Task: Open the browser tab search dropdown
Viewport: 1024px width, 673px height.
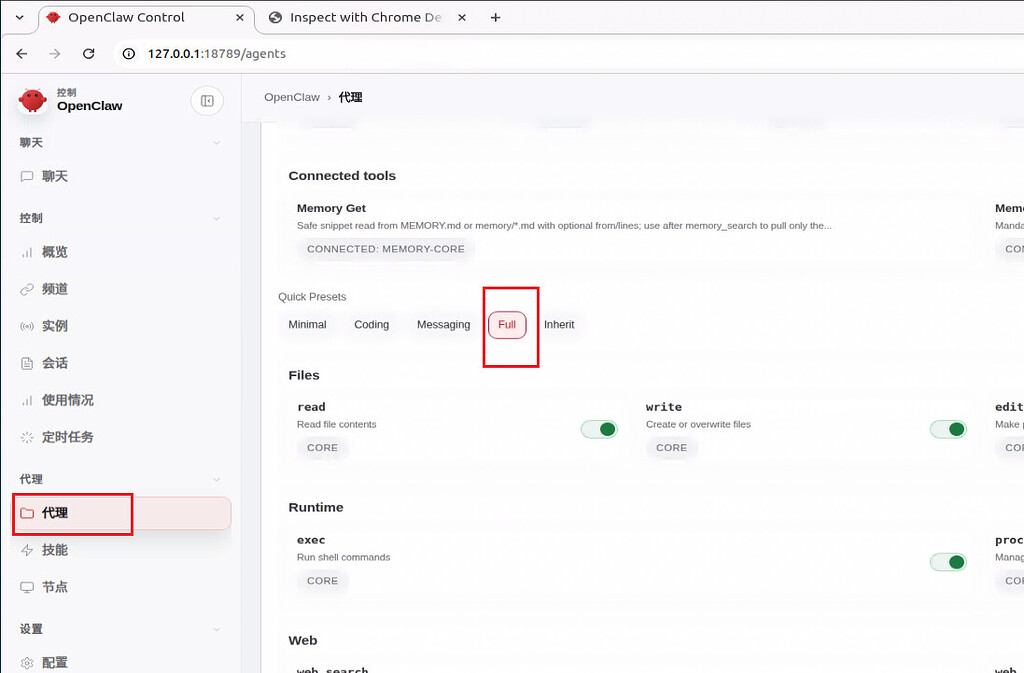Action: tap(20, 18)
